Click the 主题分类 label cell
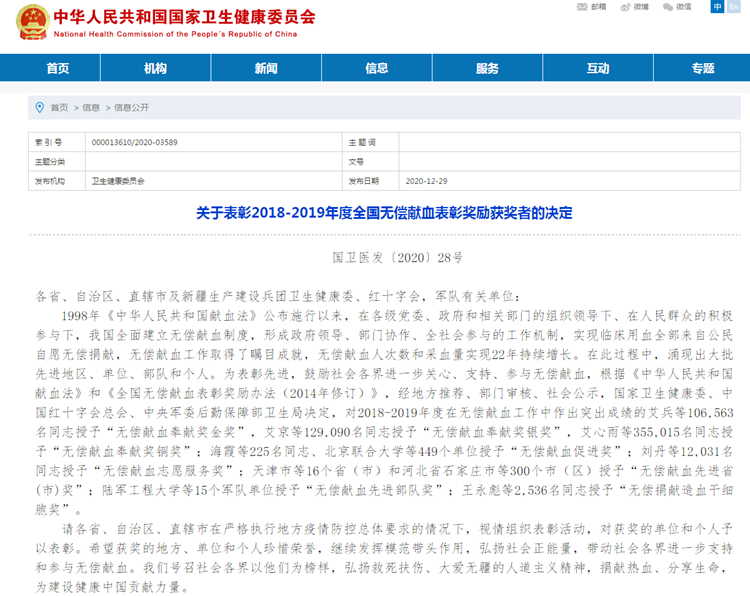The width and height of the screenshot is (750, 596). 57,162
